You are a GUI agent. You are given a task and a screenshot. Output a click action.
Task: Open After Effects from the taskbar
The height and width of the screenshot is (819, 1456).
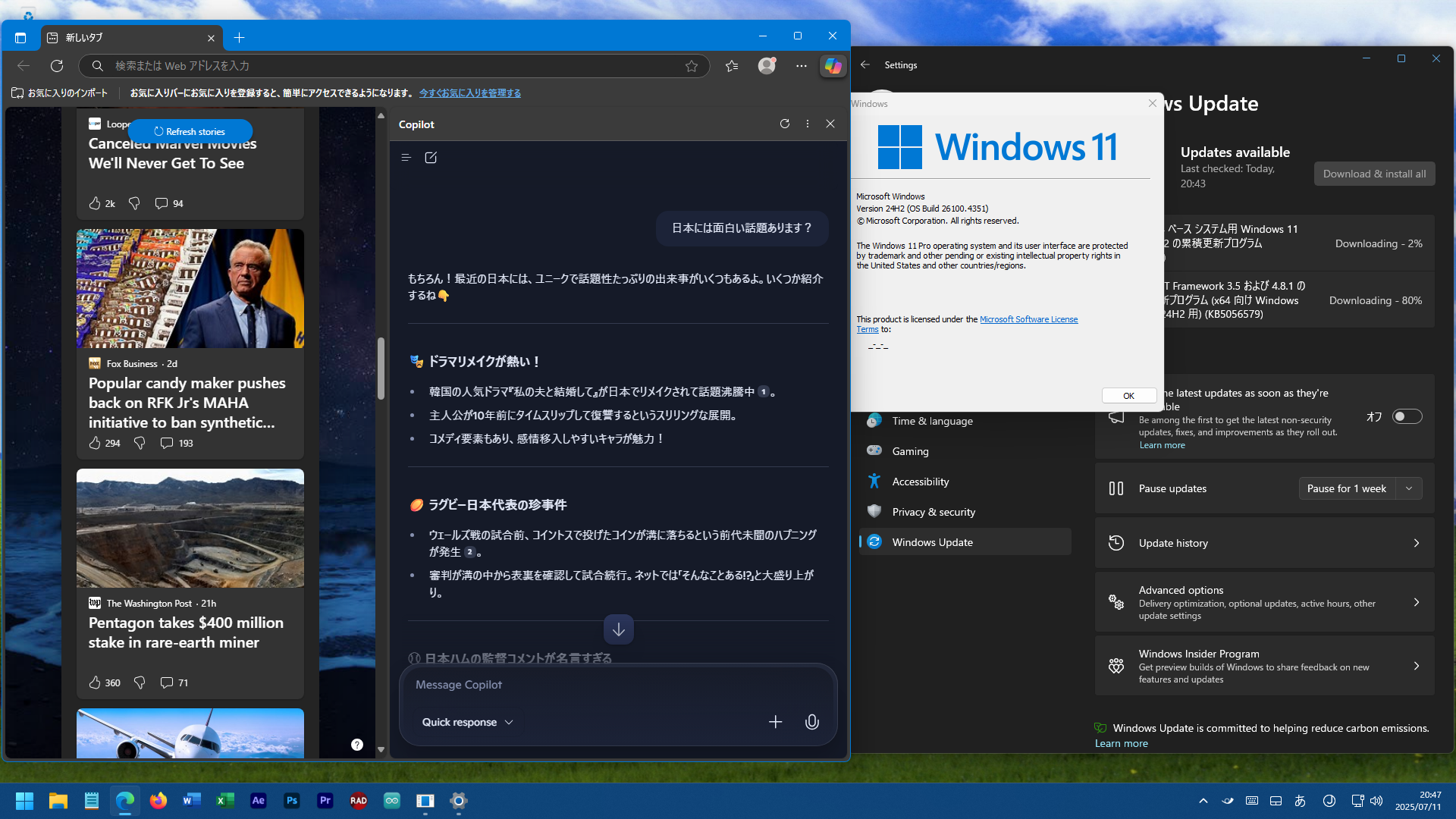pyautogui.click(x=259, y=801)
